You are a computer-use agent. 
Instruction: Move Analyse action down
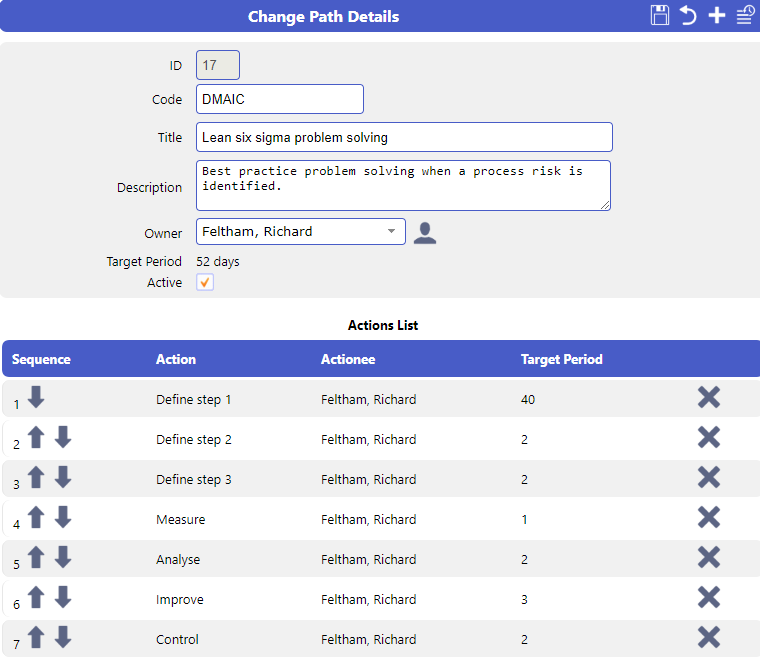coord(63,557)
